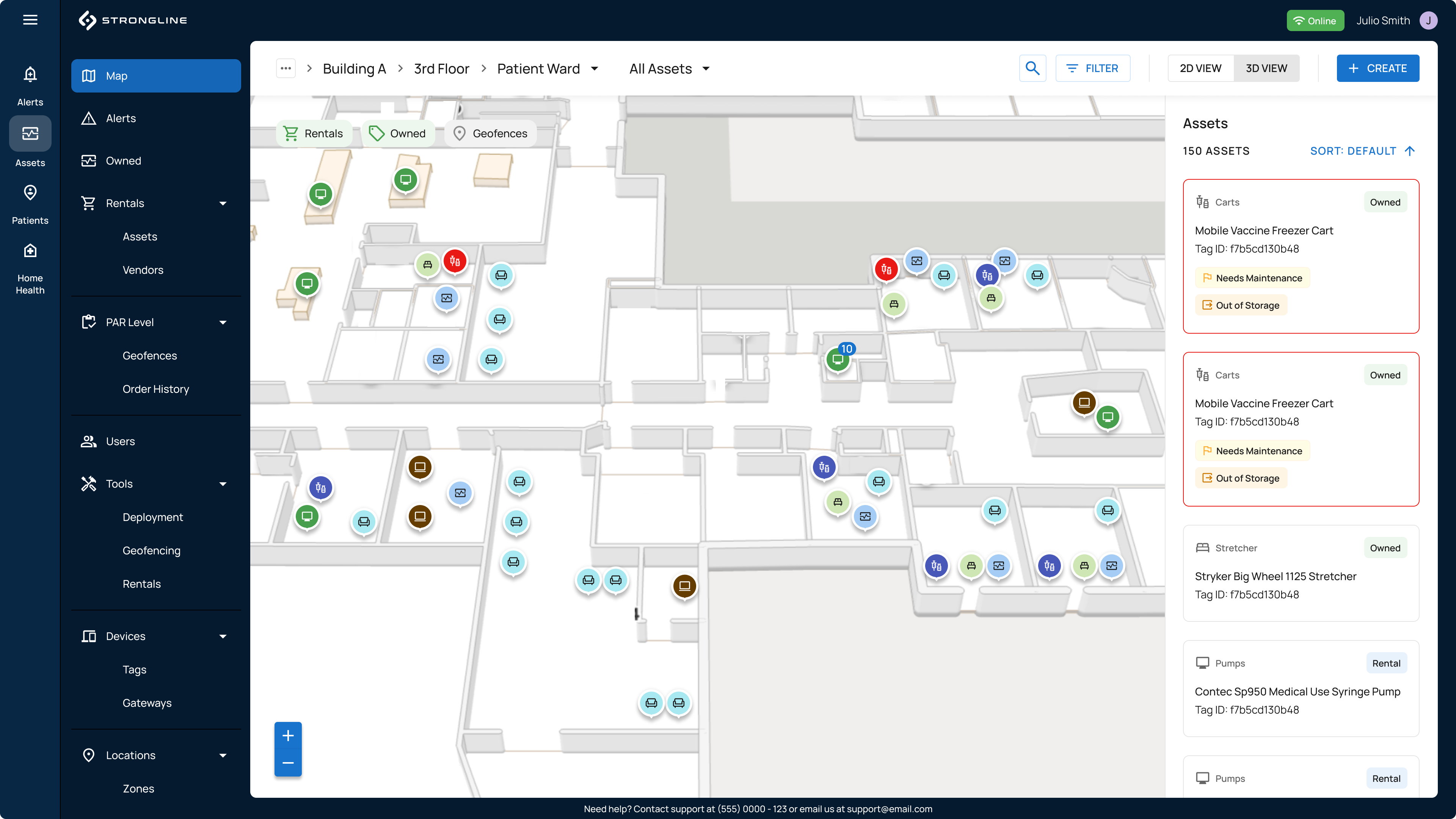The image size is (1456, 819).
Task: Collapse the PAR Level sidebar section
Action: (x=223, y=322)
